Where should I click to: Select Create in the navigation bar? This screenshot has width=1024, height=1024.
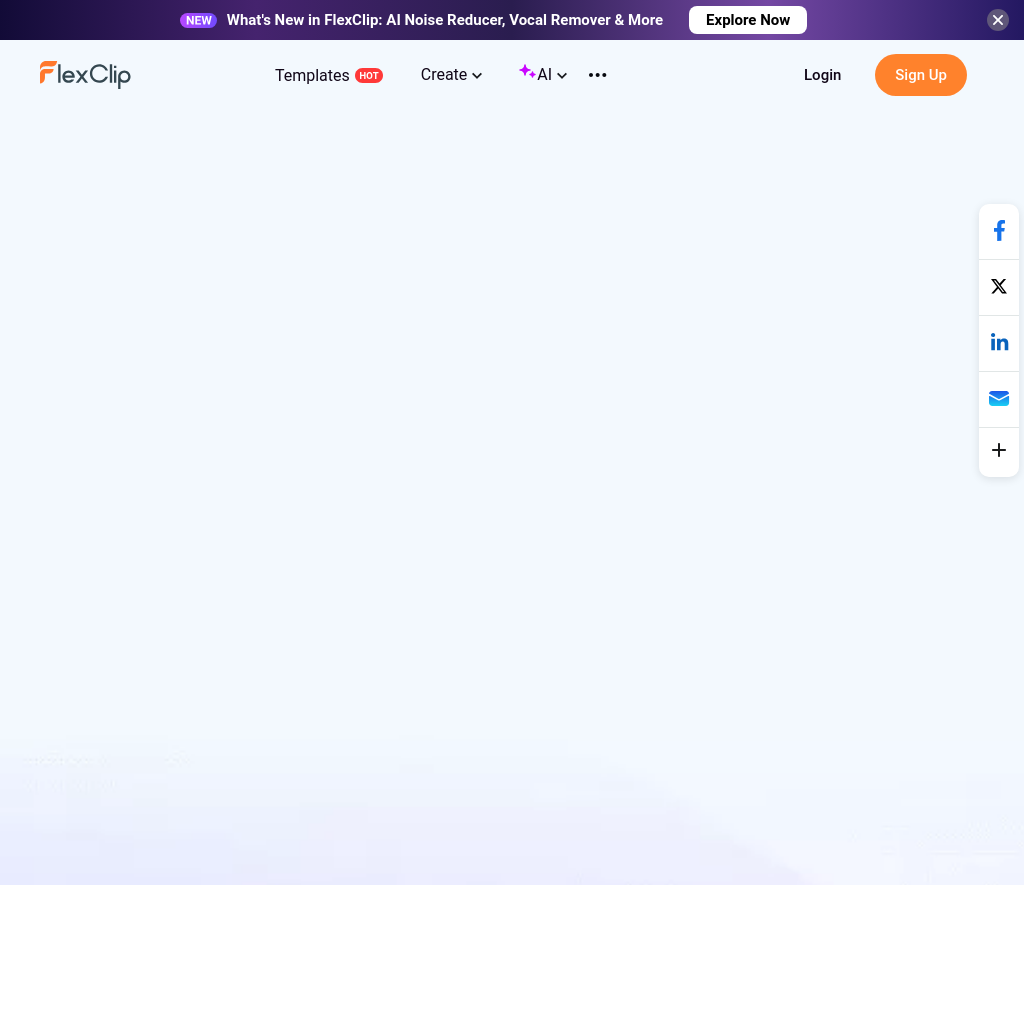click(444, 75)
